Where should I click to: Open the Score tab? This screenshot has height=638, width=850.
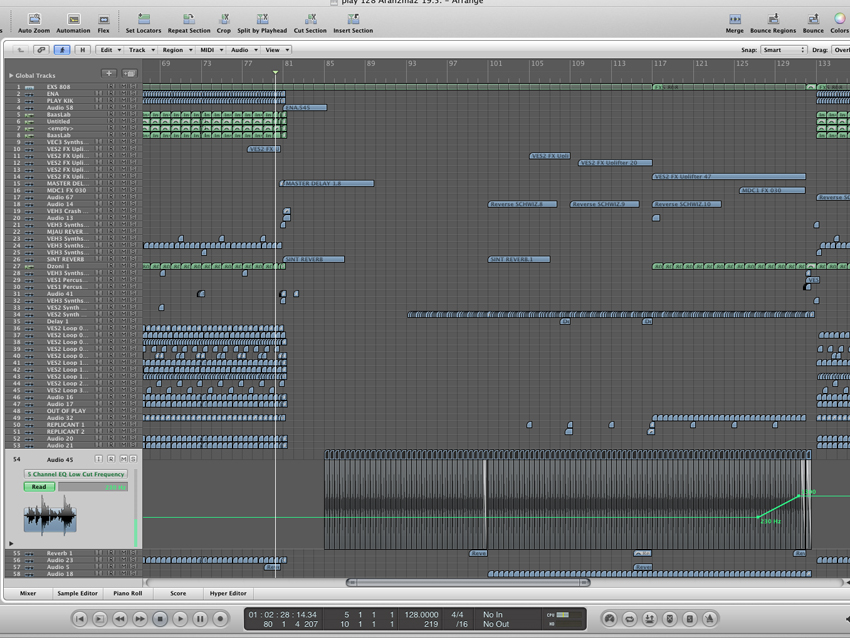pyautogui.click(x=178, y=594)
